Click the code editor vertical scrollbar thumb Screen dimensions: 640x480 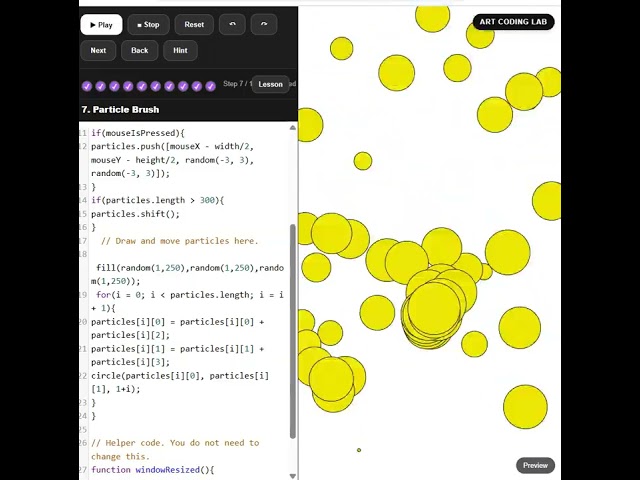pos(293,331)
